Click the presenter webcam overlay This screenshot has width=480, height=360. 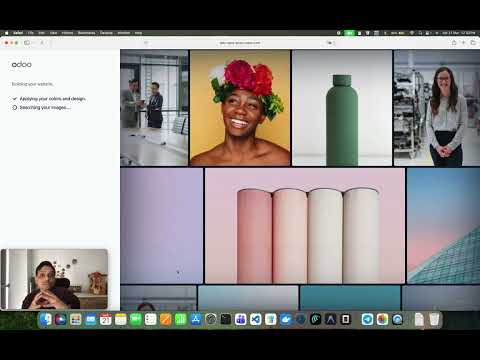[54, 279]
